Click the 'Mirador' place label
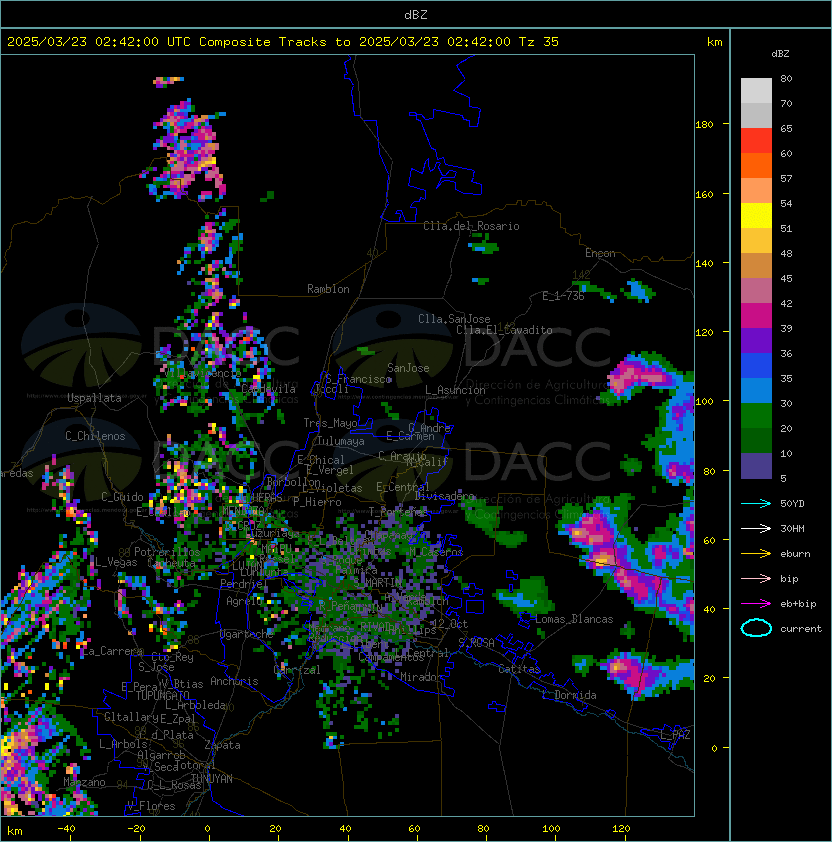The image size is (832, 842). pyautogui.click(x=421, y=677)
